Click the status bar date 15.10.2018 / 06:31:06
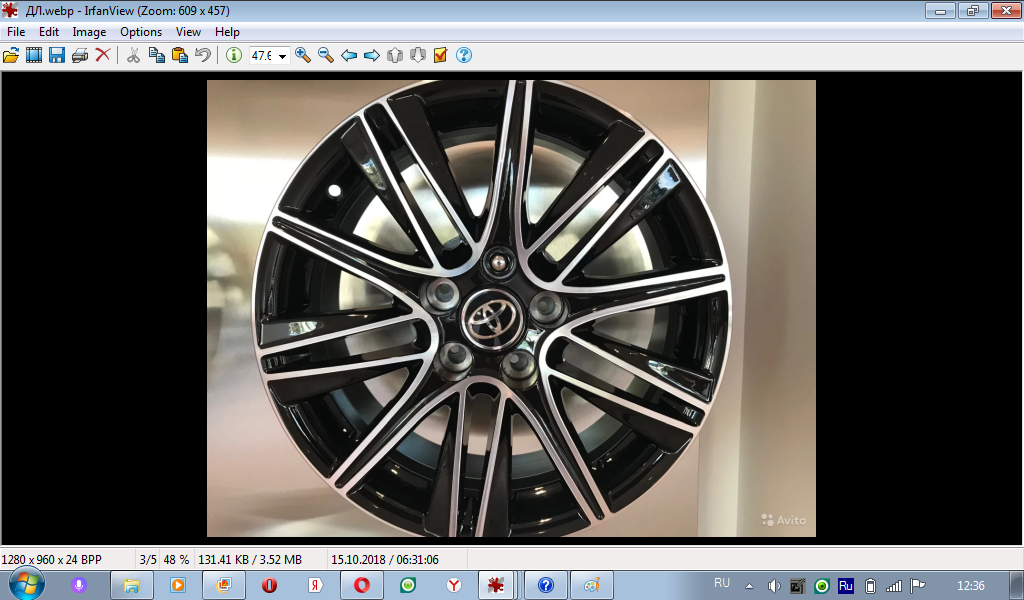 coord(385,560)
